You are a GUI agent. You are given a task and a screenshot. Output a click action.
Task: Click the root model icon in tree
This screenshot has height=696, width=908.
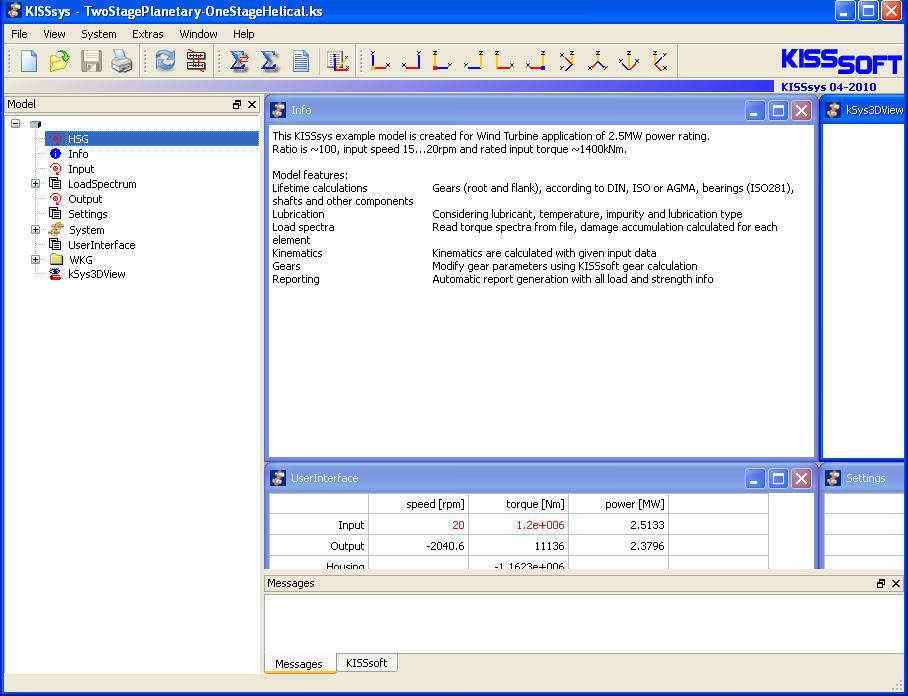click(x=35, y=124)
